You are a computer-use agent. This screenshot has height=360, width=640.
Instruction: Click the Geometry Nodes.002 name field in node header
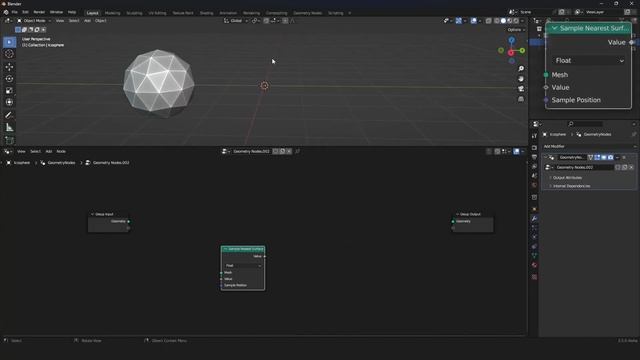[251, 151]
